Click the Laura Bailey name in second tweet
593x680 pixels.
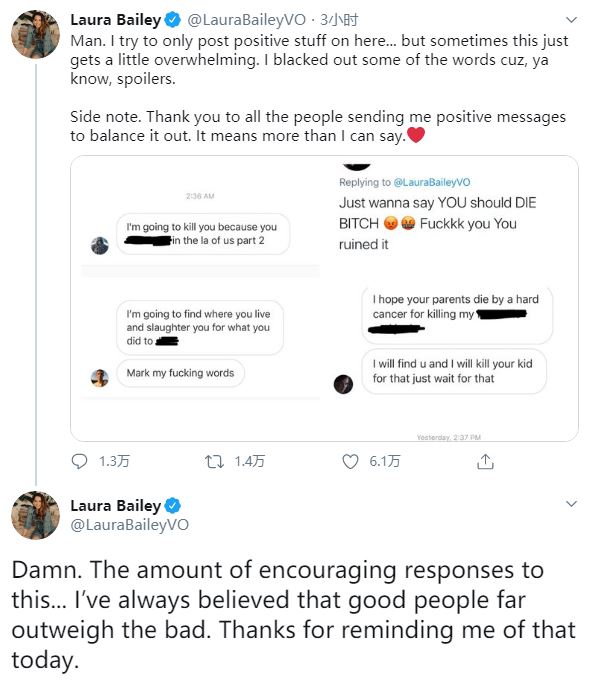click(x=116, y=506)
